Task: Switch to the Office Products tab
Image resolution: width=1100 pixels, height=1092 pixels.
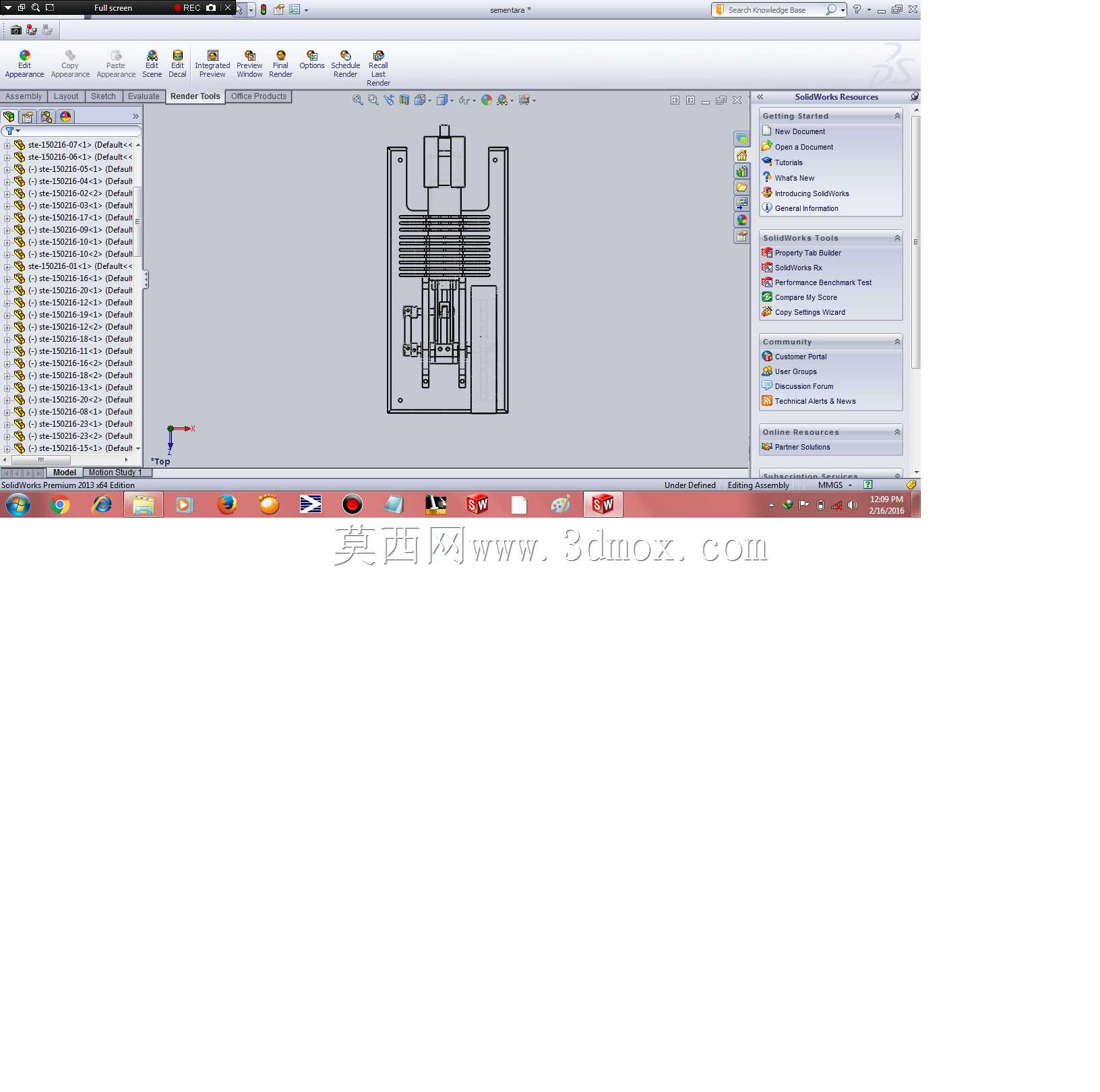Action: (x=259, y=96)
